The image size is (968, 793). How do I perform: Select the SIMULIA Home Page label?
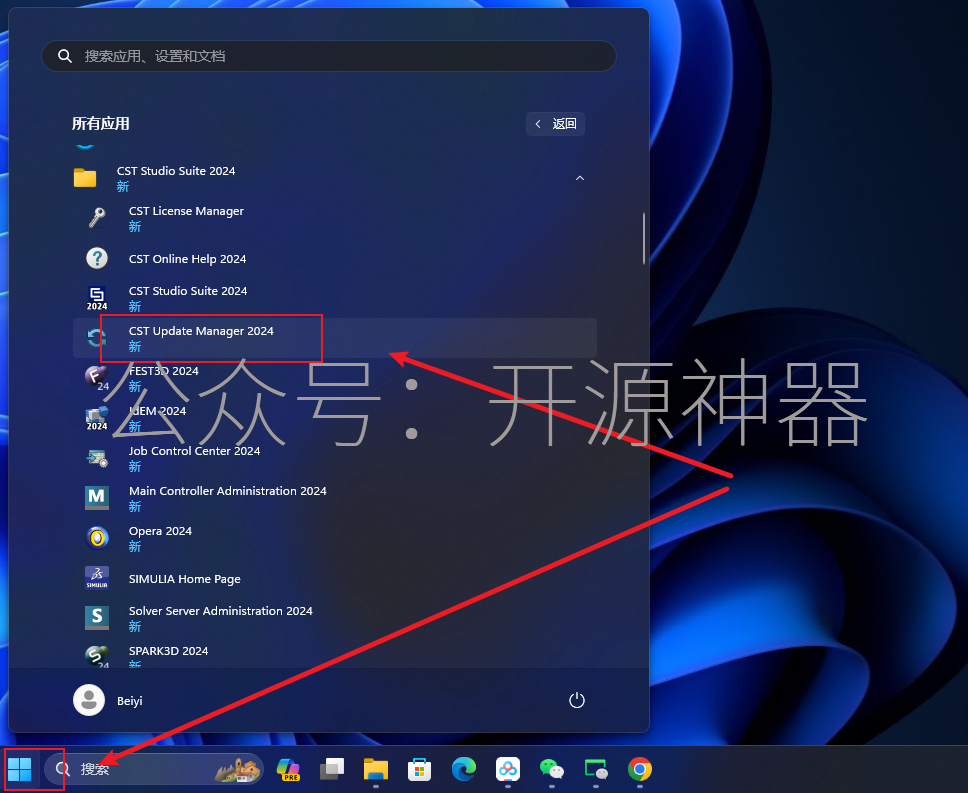(x=185, y=579)
